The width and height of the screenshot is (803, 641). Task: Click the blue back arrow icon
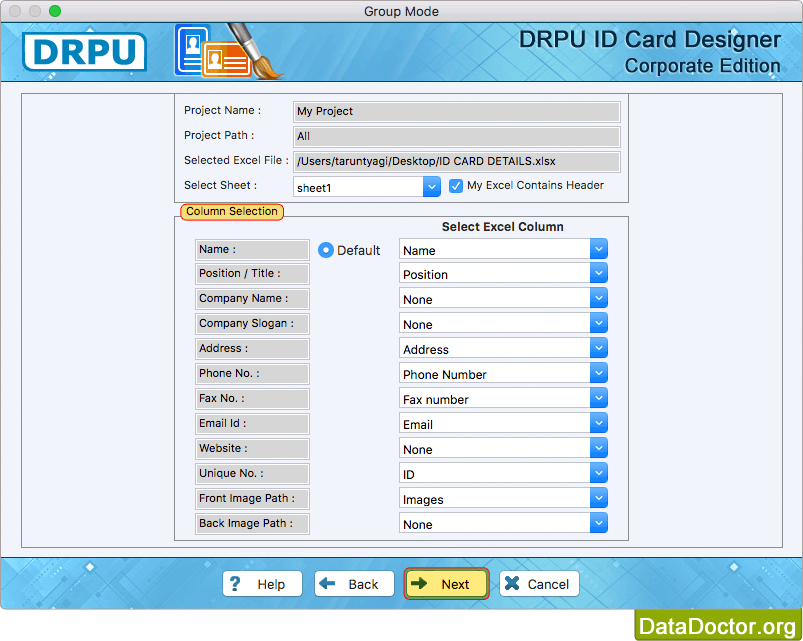[x=327, y=583]
